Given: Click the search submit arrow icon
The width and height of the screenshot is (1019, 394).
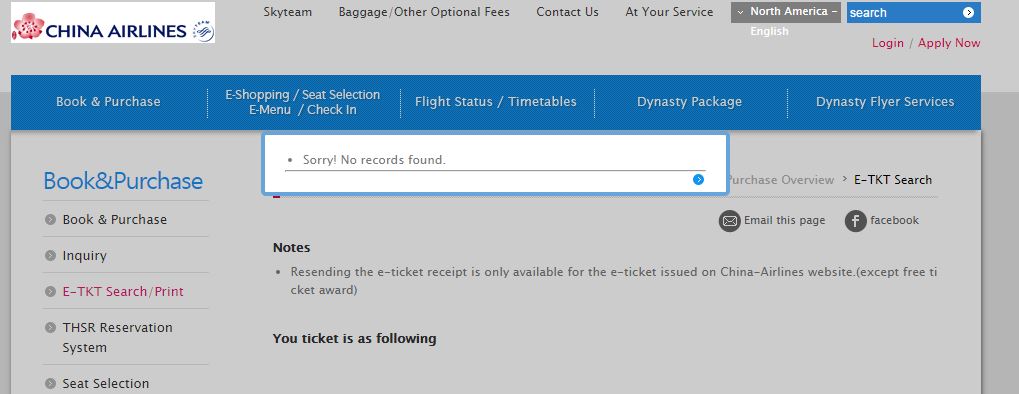Looking at the screenshot, I should click(968, 12).
